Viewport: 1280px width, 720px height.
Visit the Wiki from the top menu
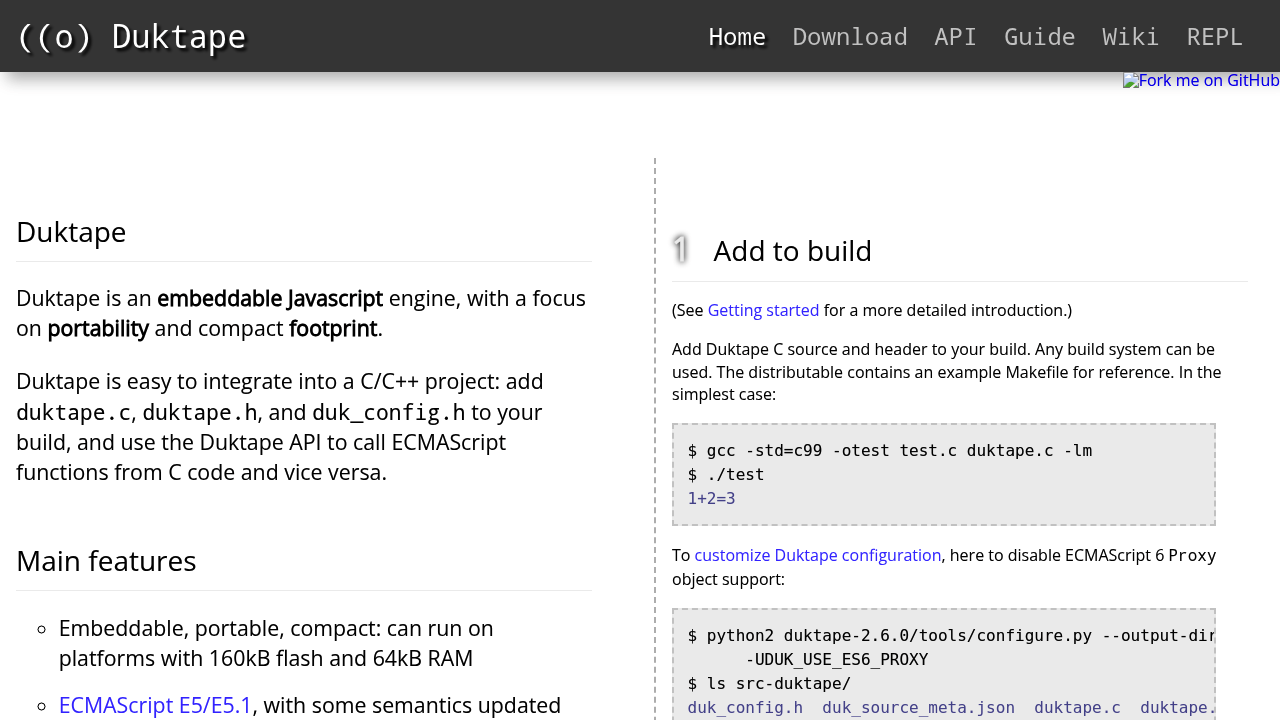(1130, 37)
